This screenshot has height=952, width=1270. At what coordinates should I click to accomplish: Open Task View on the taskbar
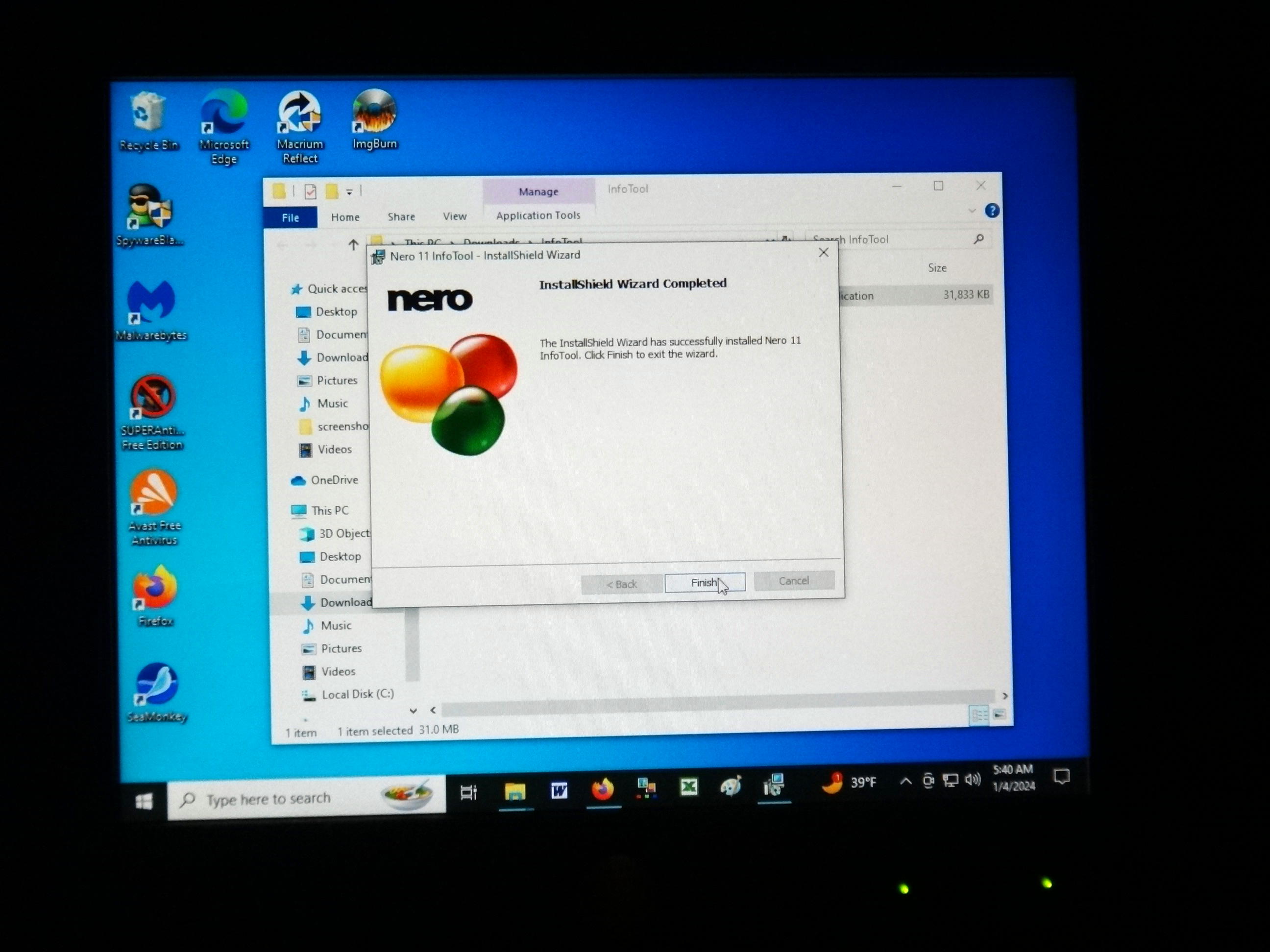click(468, 794)
